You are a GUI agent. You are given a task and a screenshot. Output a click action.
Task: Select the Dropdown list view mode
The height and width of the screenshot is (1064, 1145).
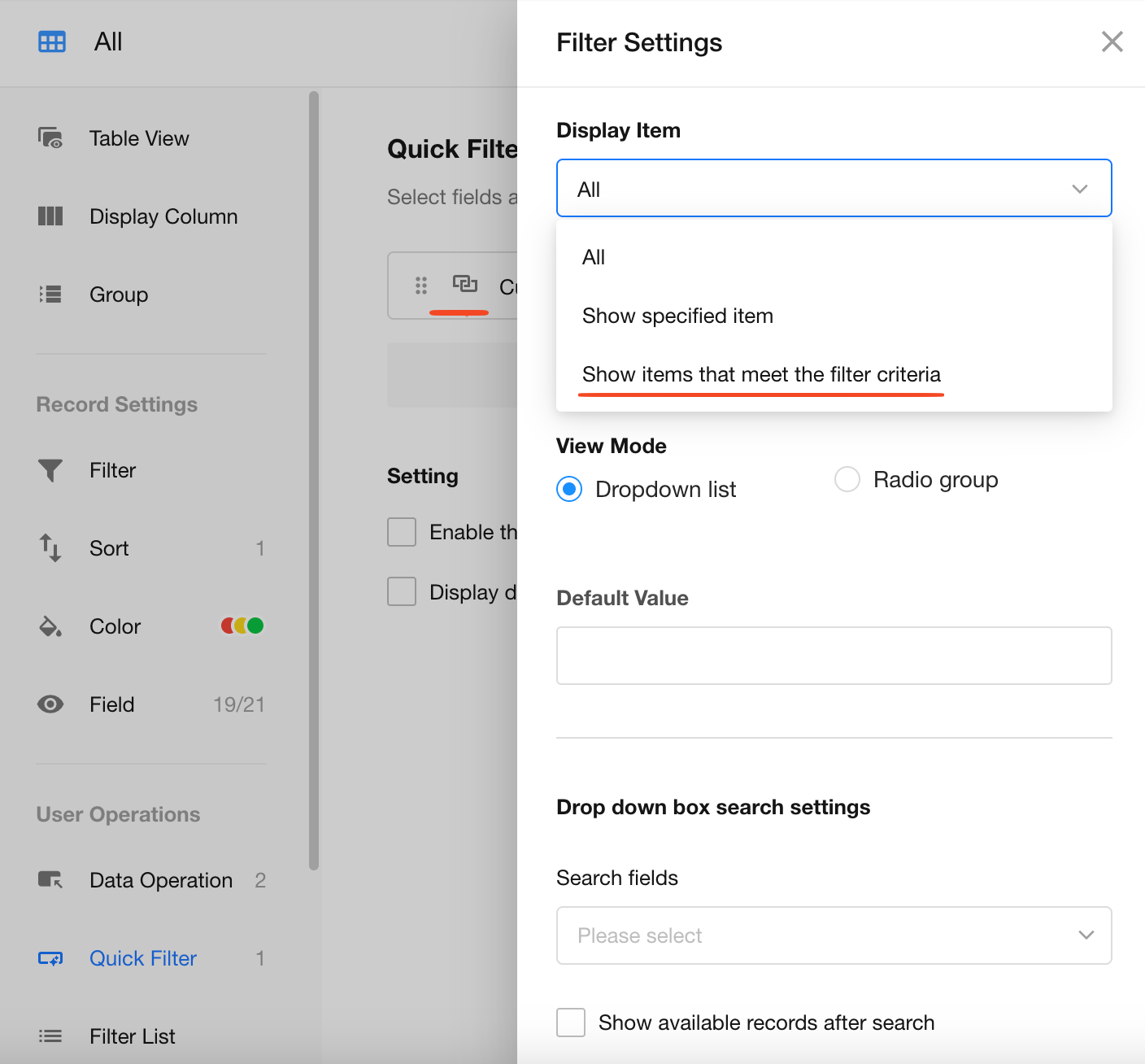click(569, 489)
